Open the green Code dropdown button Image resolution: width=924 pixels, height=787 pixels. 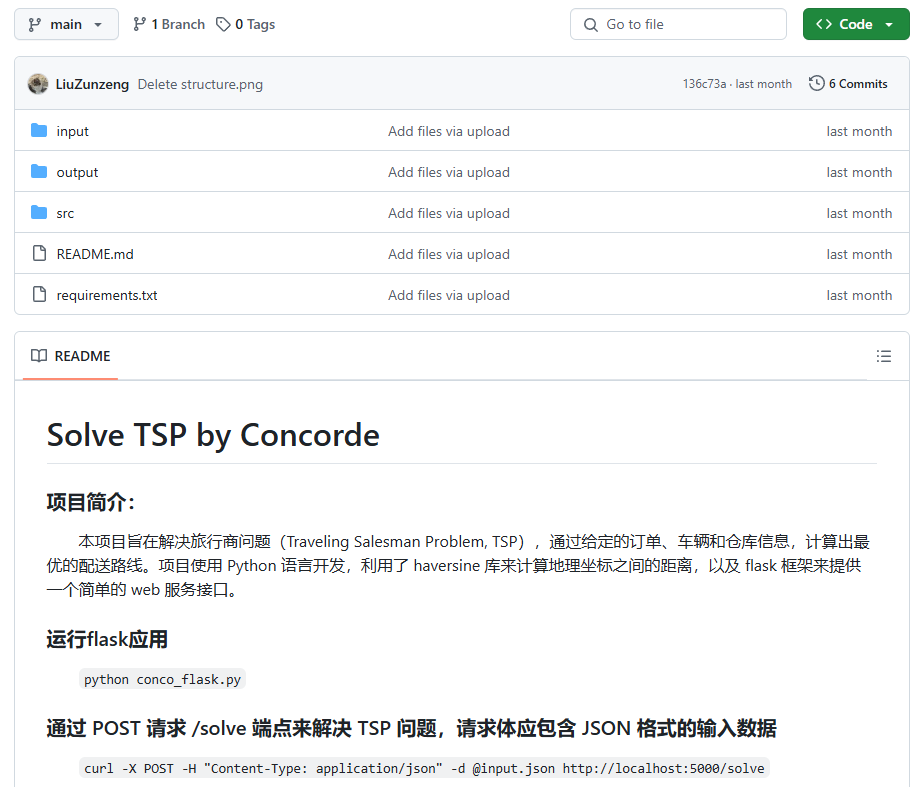coord(856,24)
